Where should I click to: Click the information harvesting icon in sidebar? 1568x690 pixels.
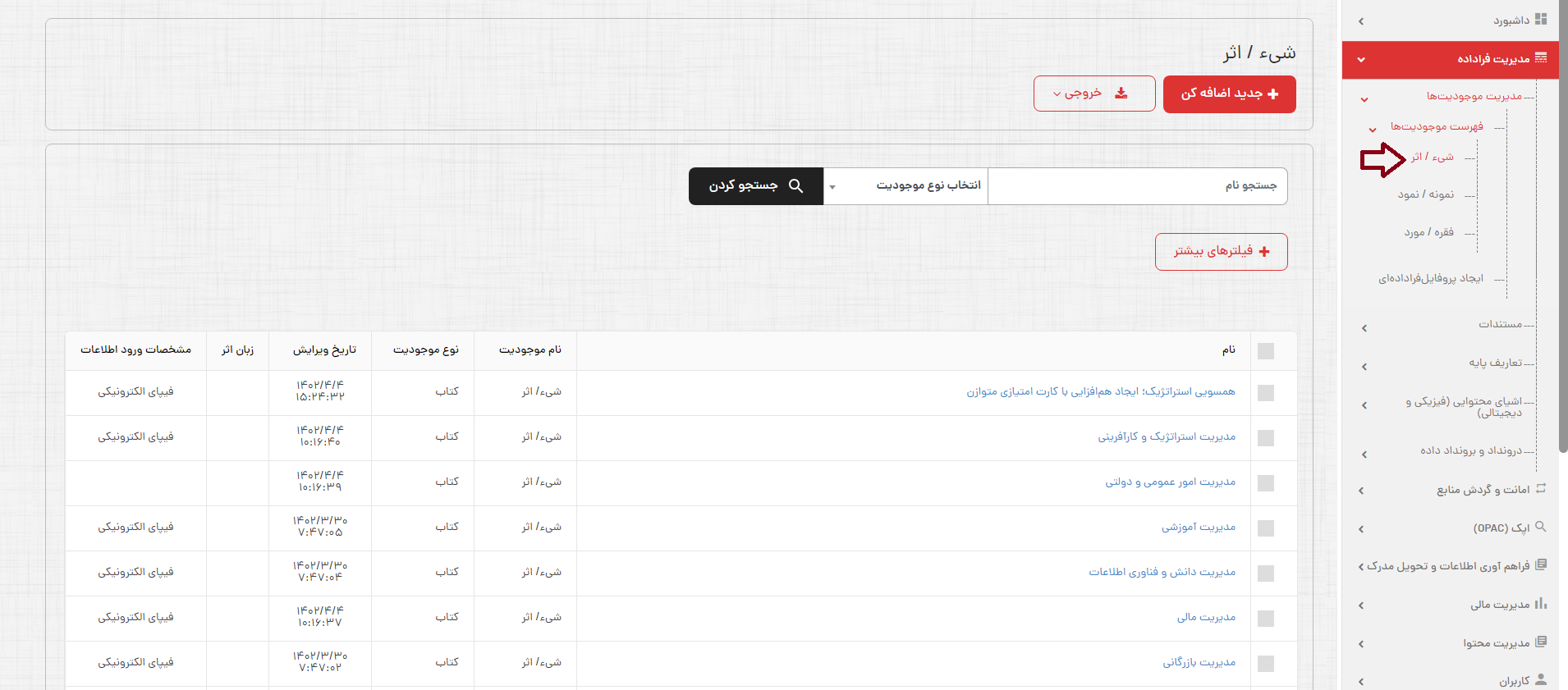click(1541, 564)
